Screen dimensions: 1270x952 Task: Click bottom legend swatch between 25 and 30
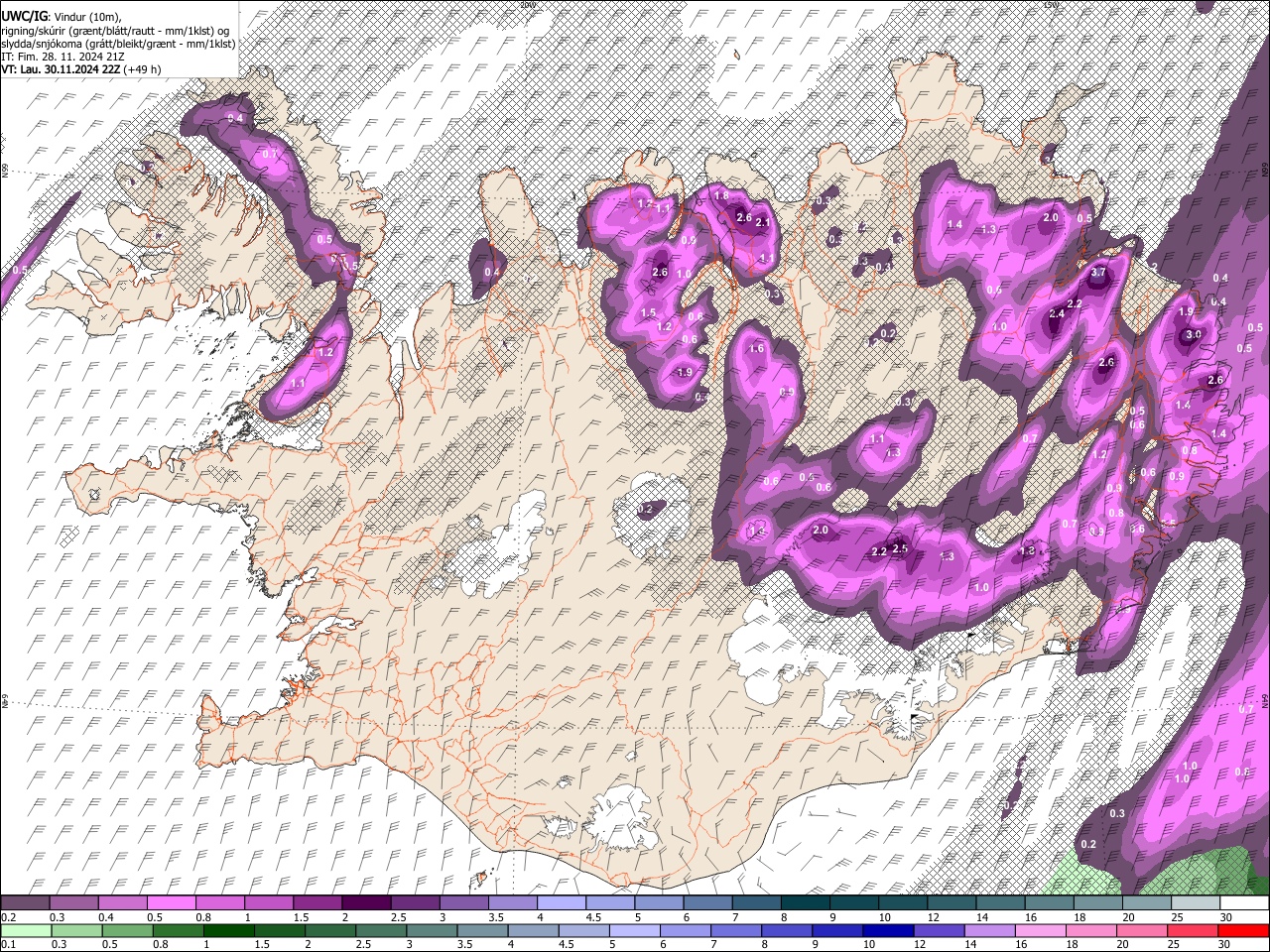1194,930
